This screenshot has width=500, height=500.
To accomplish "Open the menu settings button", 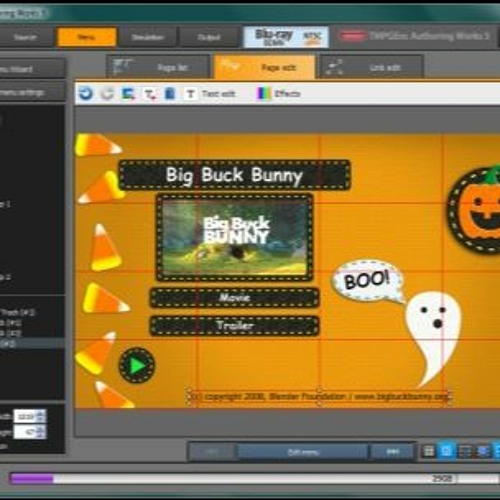I will click(x=32, y=92).
